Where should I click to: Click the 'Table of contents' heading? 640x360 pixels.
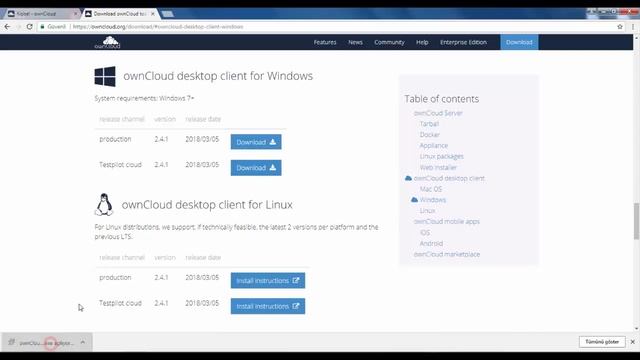pyautogui.click(x=442, y=99)
